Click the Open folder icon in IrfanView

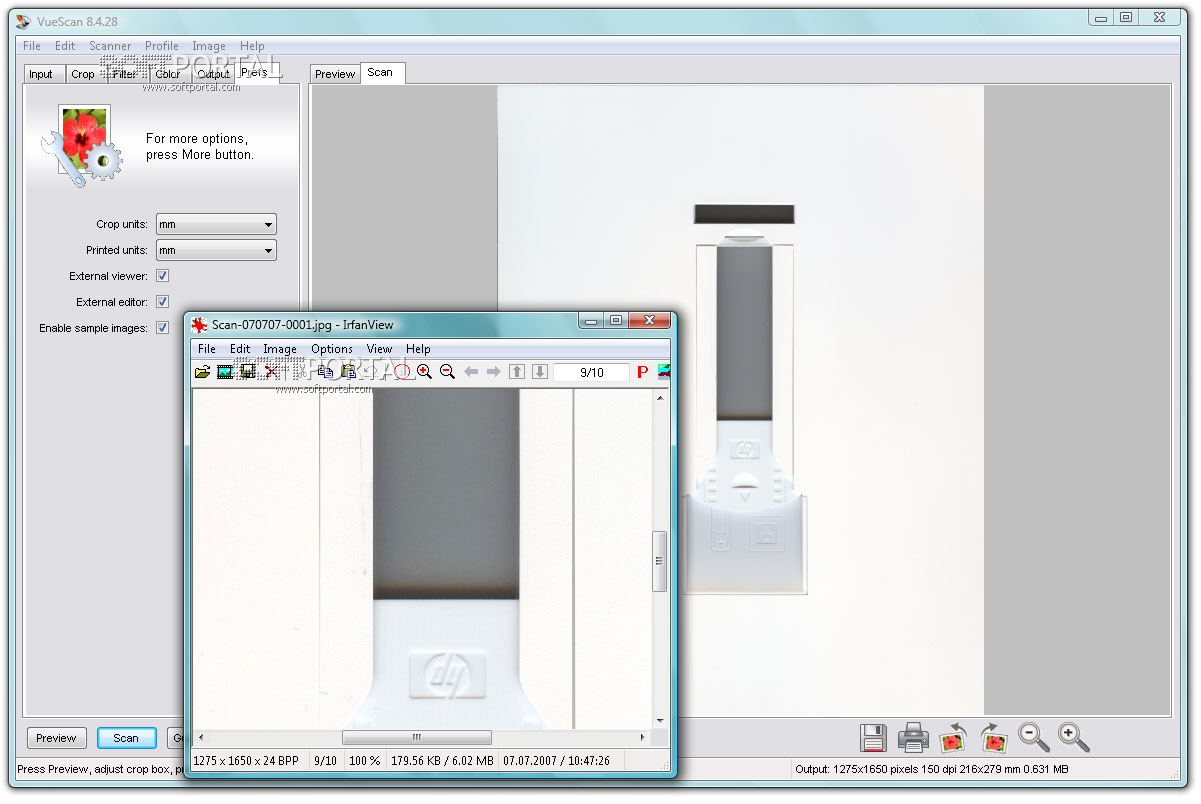[x=202, y=372]
